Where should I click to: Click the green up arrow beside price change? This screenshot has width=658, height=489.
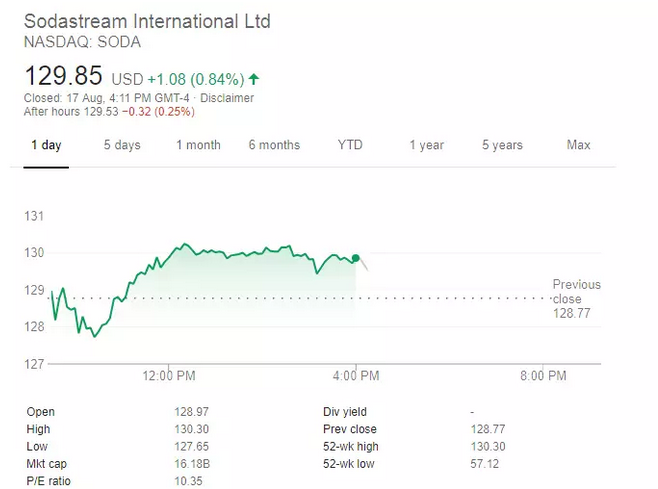coord(254,78)
